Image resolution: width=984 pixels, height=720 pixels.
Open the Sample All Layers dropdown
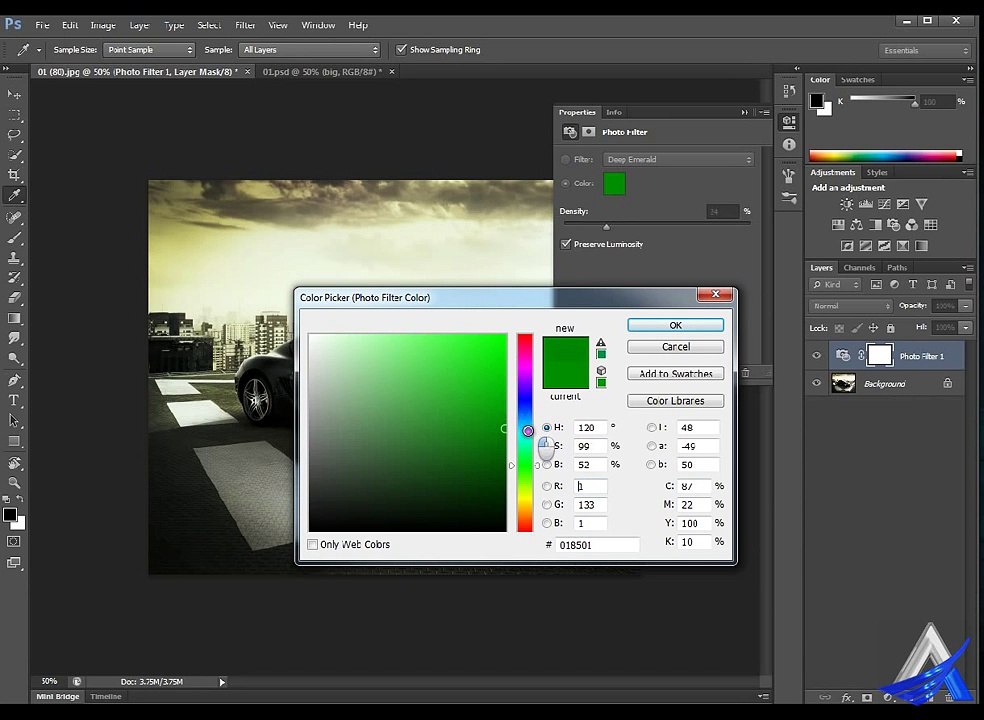311,50
